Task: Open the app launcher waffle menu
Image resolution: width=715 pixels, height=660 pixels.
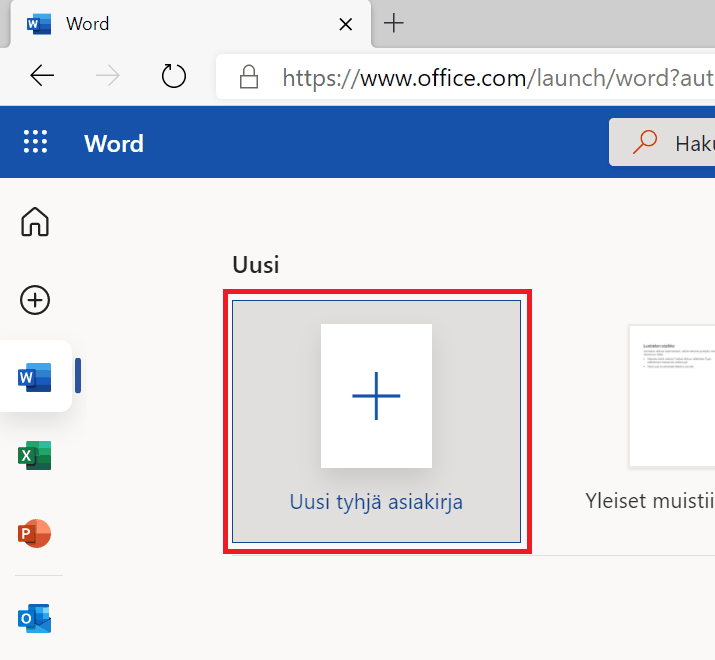Action: point(35,141)
